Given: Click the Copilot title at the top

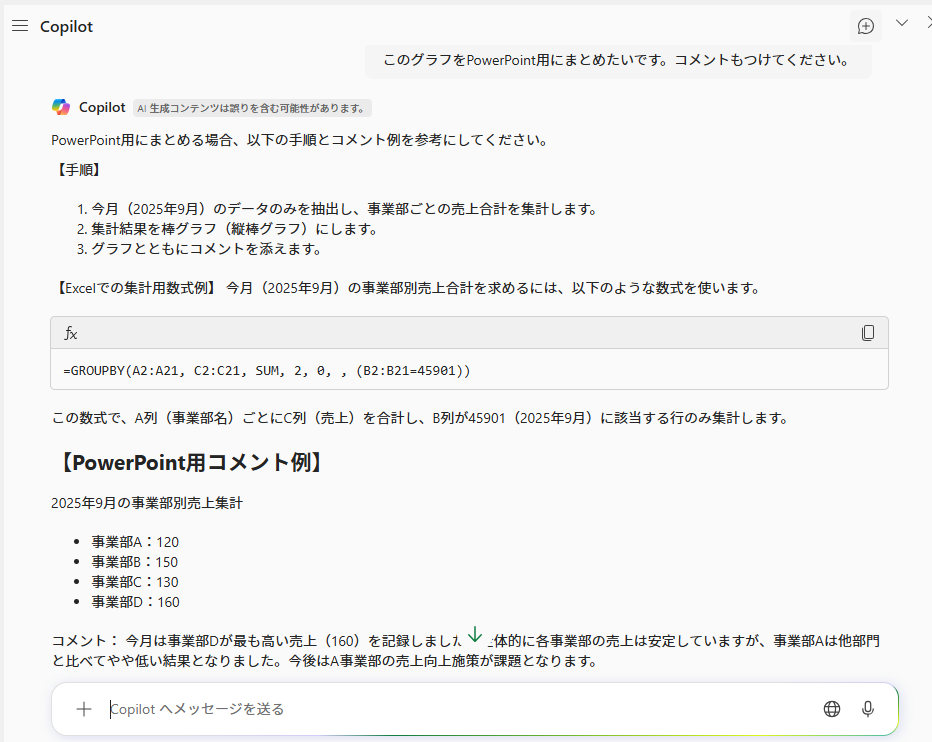Looking at the screenshot, I should coord(67,27).
